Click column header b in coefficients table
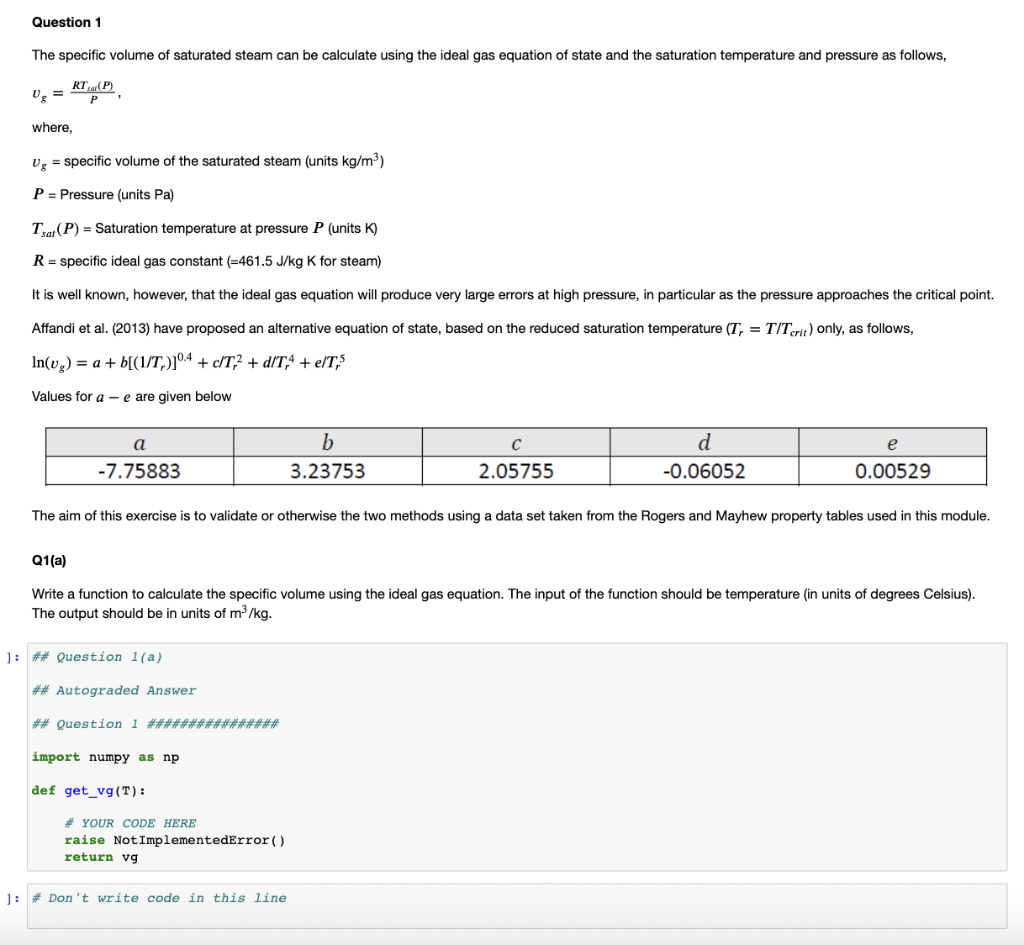Viewport: 1024px width, 945px height. (x=327, y=443)
